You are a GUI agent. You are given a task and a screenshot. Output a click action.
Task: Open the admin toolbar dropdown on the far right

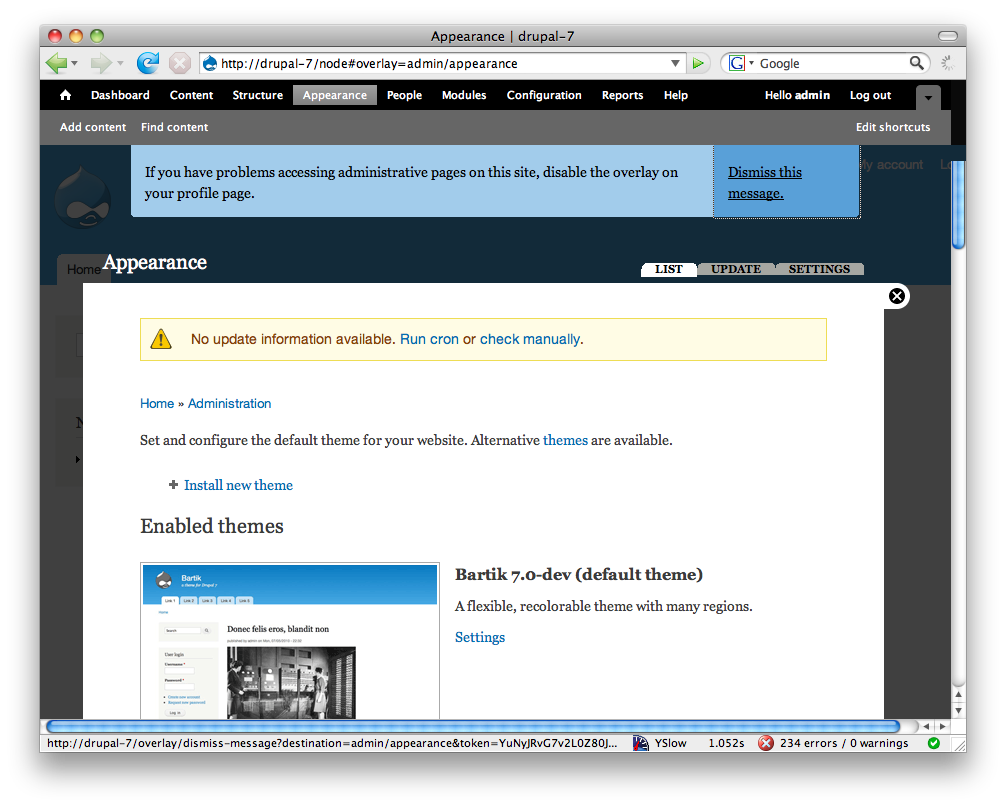928,98
